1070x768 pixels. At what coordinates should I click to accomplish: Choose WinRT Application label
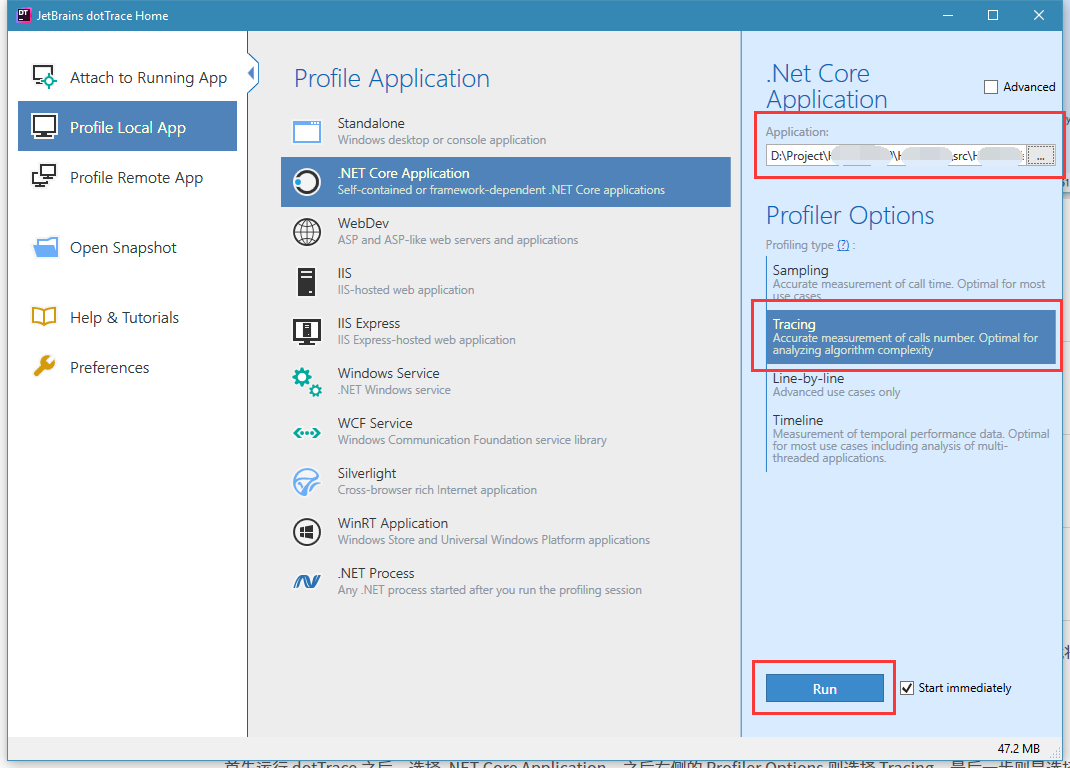[x=392, y=523]
